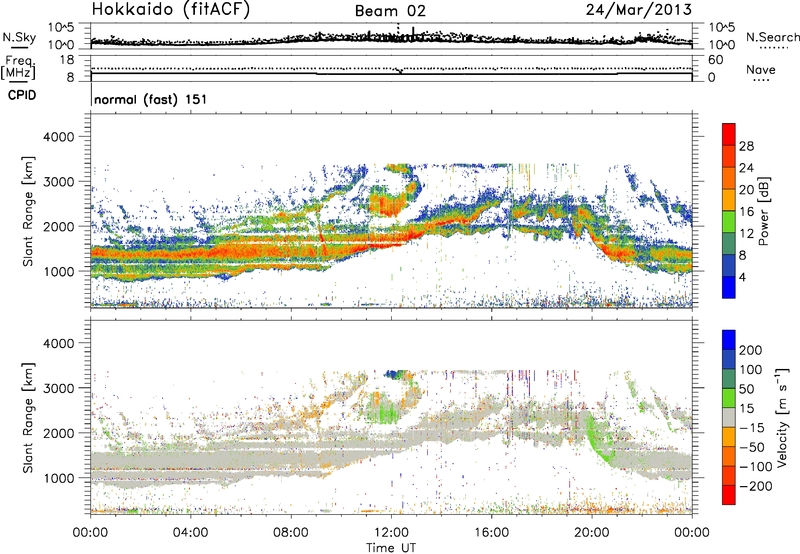The height and width of the screenshot is (554, 800).
Task: Click the 'Hokkaido (fitACF)' title text
Action: (171, 10)
